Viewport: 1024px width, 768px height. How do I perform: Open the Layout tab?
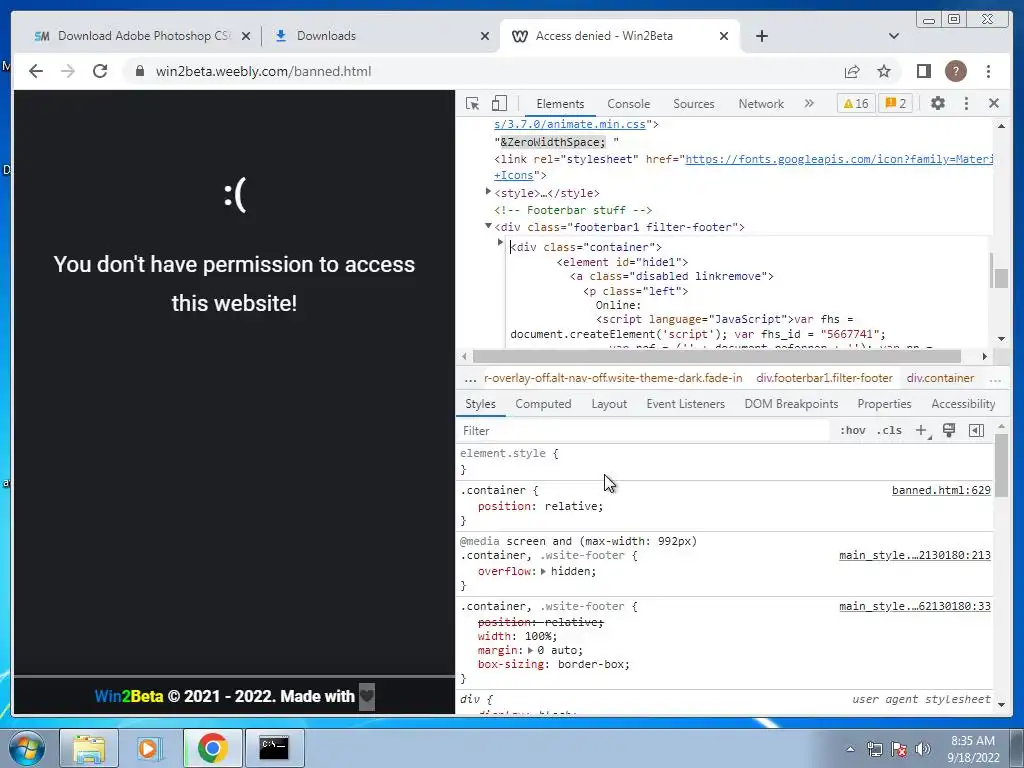click(x=609, y=404)
